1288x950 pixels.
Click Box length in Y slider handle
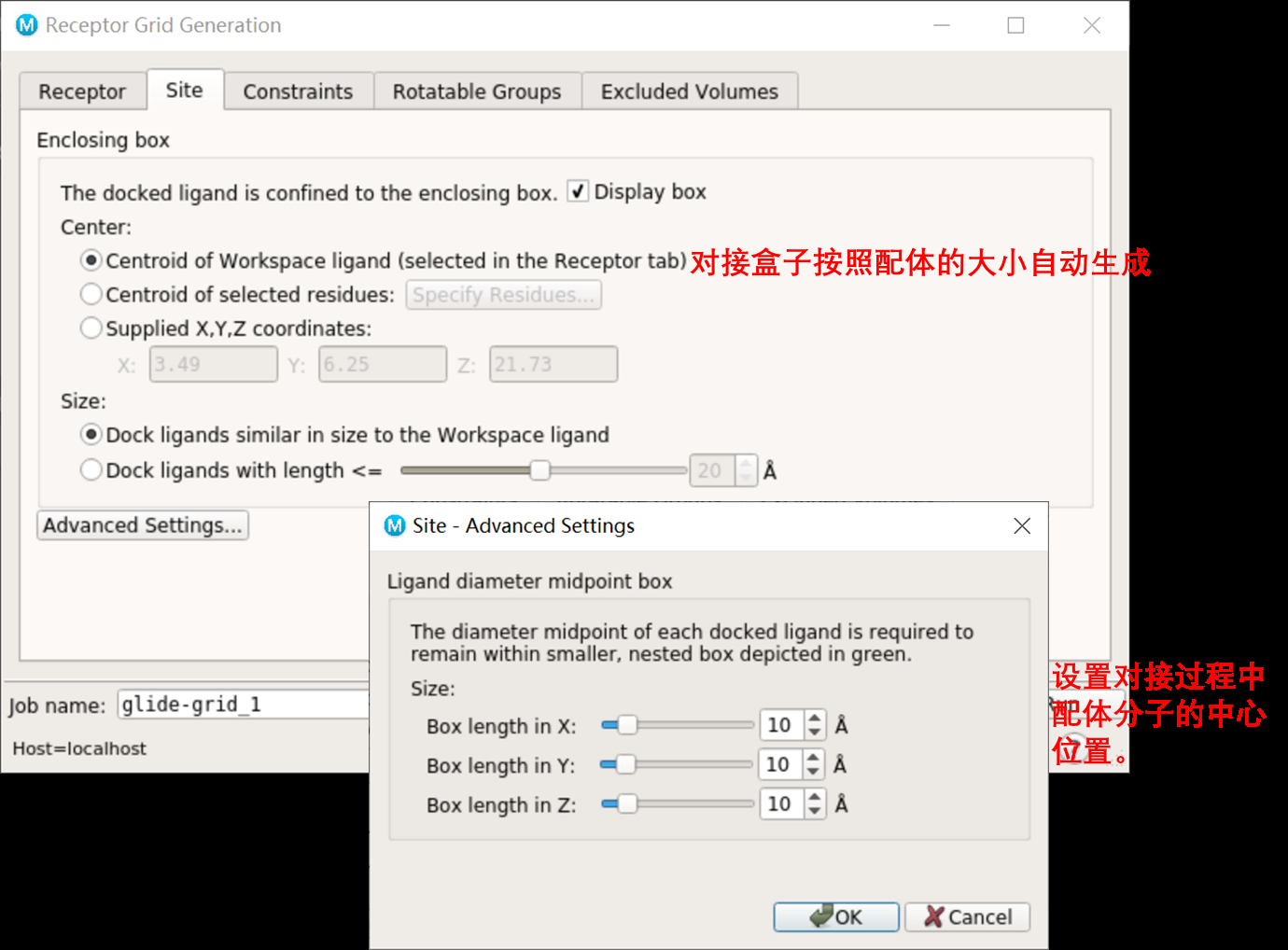626,764
